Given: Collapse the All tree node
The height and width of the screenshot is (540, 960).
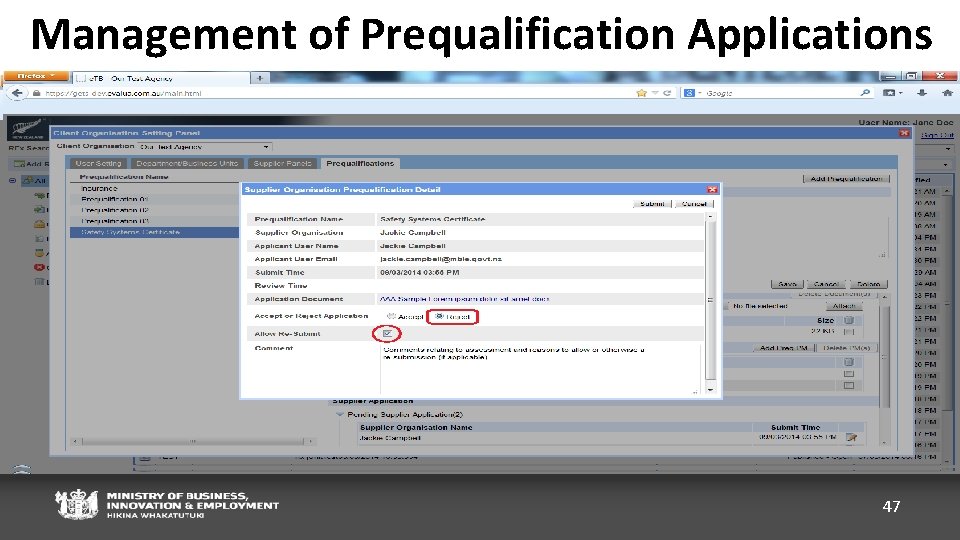Looking at the screenshot, I should (12, 181).
